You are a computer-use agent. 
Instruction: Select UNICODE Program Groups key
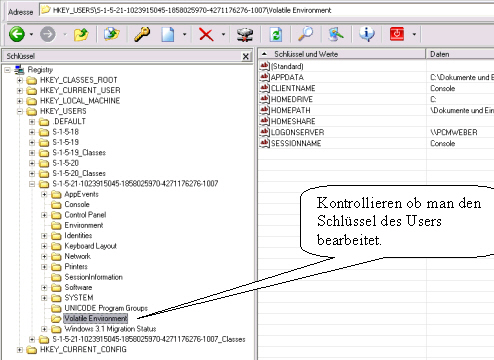(x=106, y=308)
